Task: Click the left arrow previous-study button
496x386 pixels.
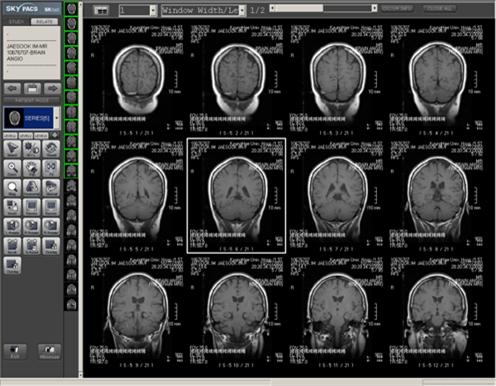Action: tap(13, 89)
